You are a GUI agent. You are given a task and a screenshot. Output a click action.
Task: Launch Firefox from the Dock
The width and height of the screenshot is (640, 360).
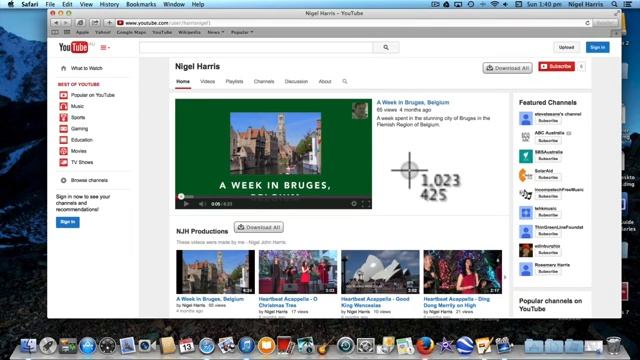pyautogui.click(x=425, y=346)
